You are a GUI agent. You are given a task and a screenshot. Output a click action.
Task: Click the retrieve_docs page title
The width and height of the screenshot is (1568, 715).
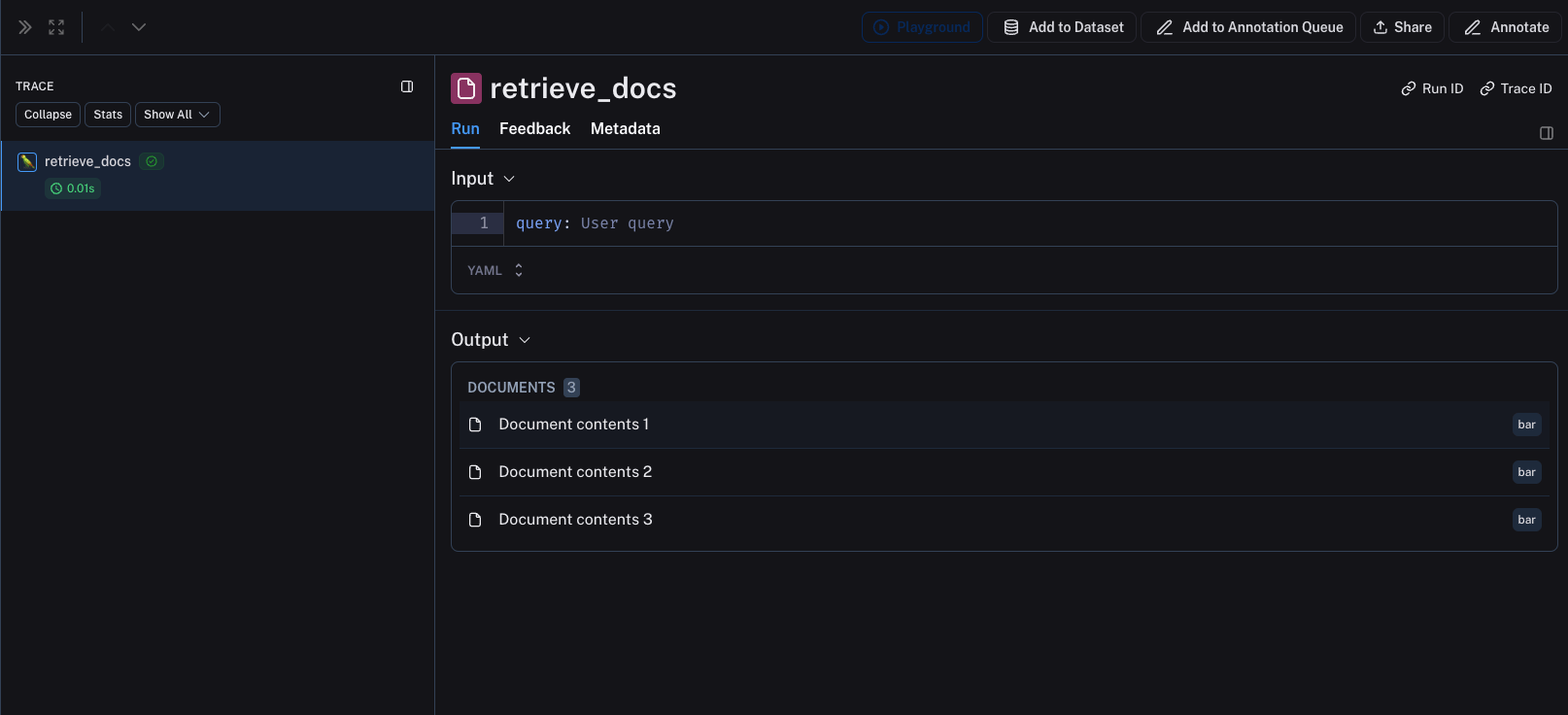pyautogui.click(x=583, y=88)
